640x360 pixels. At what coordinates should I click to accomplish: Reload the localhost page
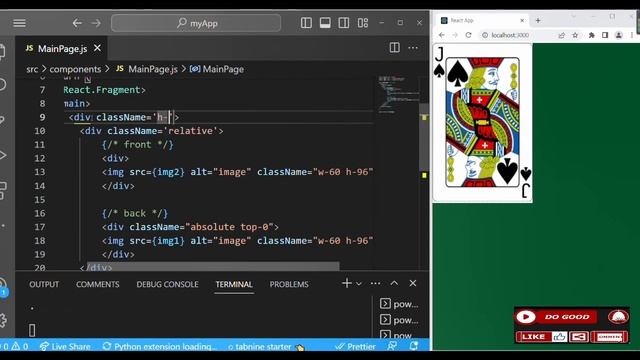pyautogui.click(x=469, y=35)
